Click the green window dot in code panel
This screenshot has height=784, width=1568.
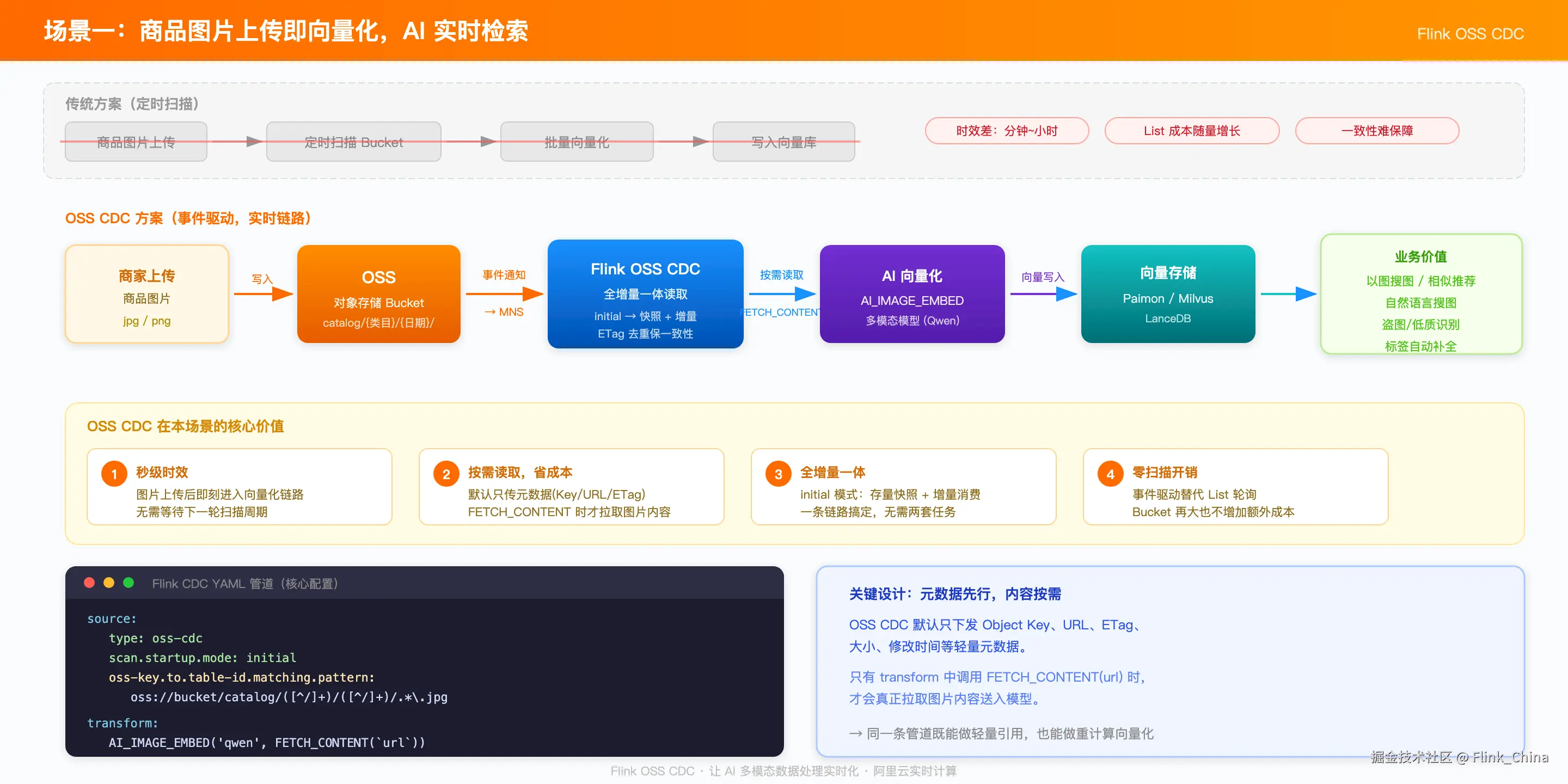pos(128,583)
